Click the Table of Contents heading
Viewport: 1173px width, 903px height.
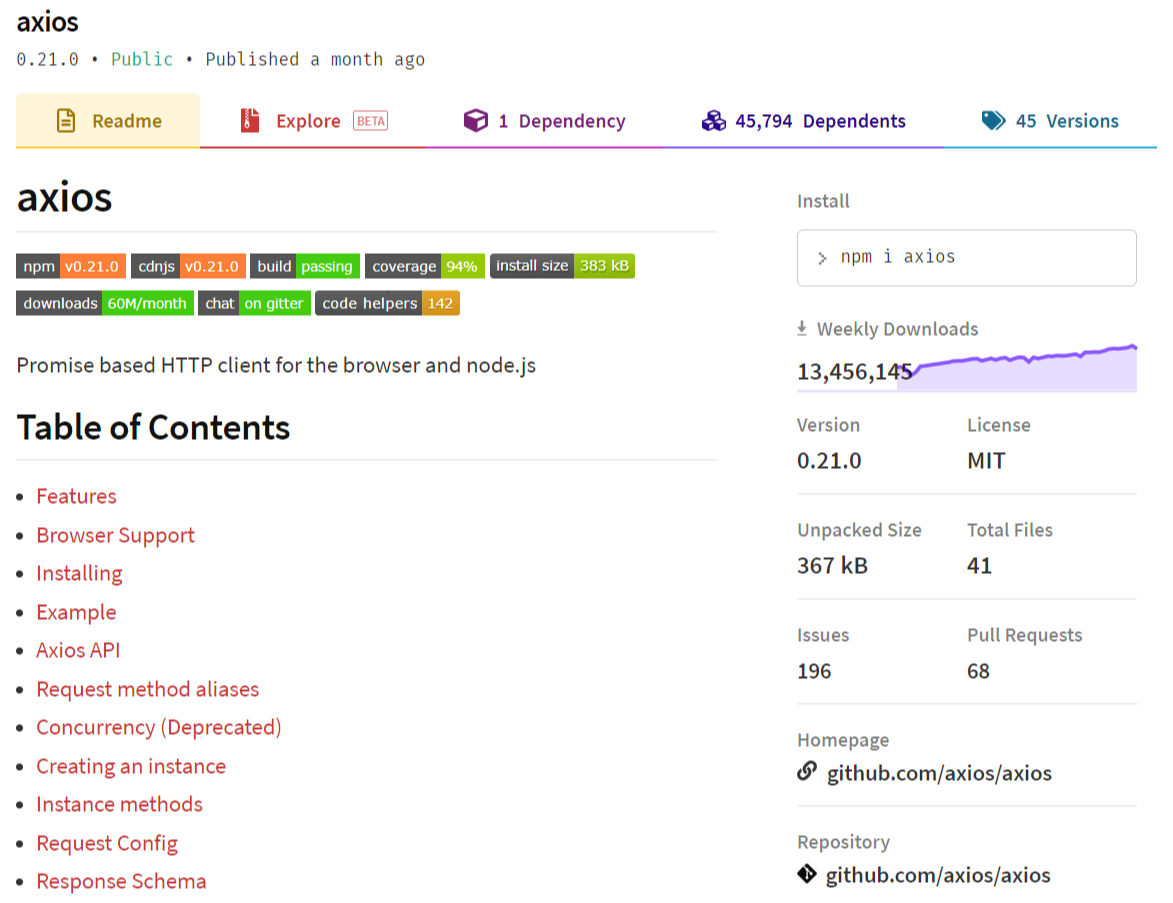tap(153, 428)
